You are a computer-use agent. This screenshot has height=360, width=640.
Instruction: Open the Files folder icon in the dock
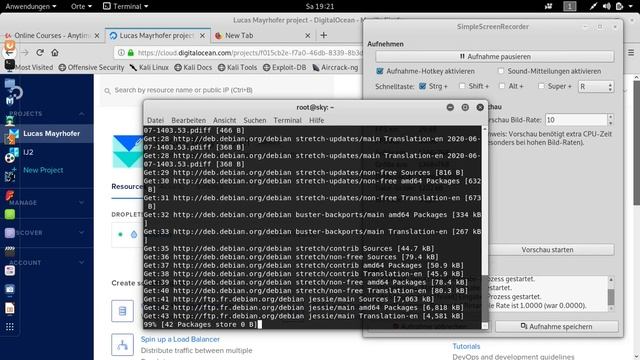point(10,84)
